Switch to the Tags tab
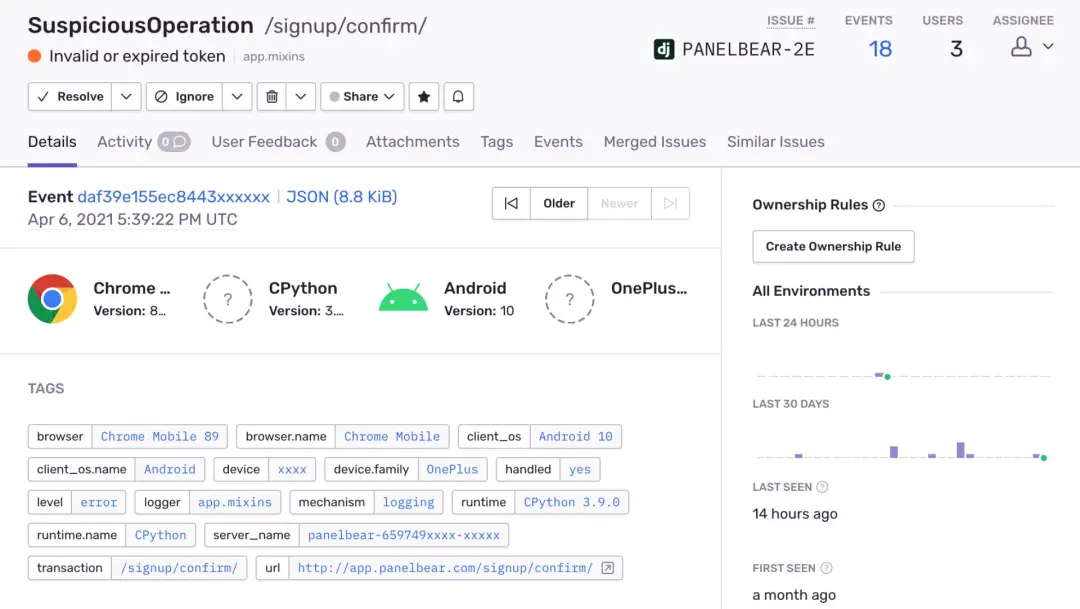This screenshot has height=609, width=1080. (x=497, y=142)
